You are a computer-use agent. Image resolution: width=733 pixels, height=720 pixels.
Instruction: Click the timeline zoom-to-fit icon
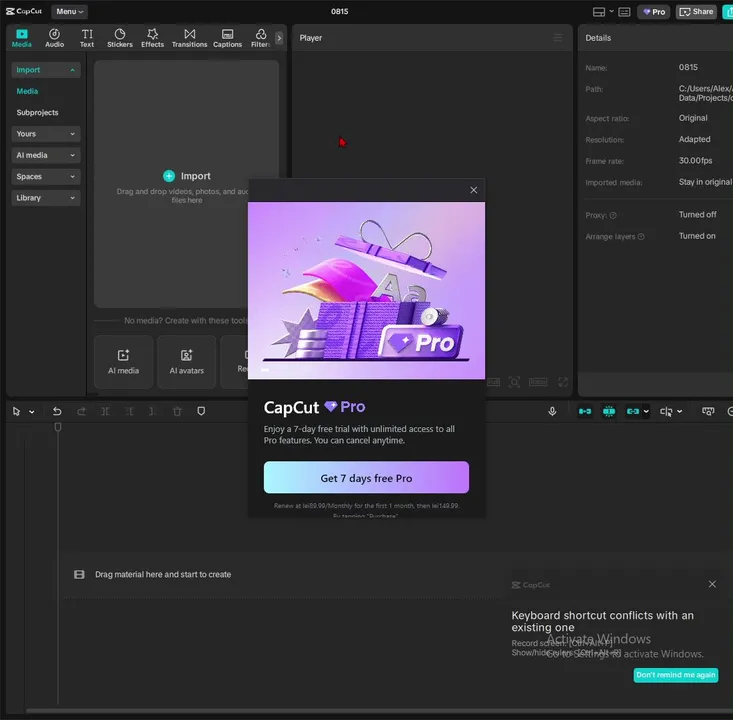tap(708, 411)
